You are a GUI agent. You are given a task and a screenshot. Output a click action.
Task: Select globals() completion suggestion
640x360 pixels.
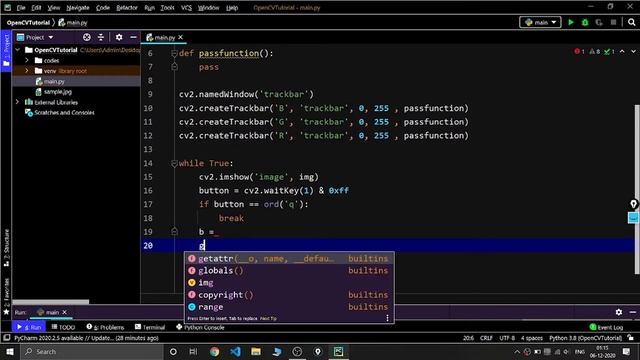pyautogui.click(x=289, y=271)
